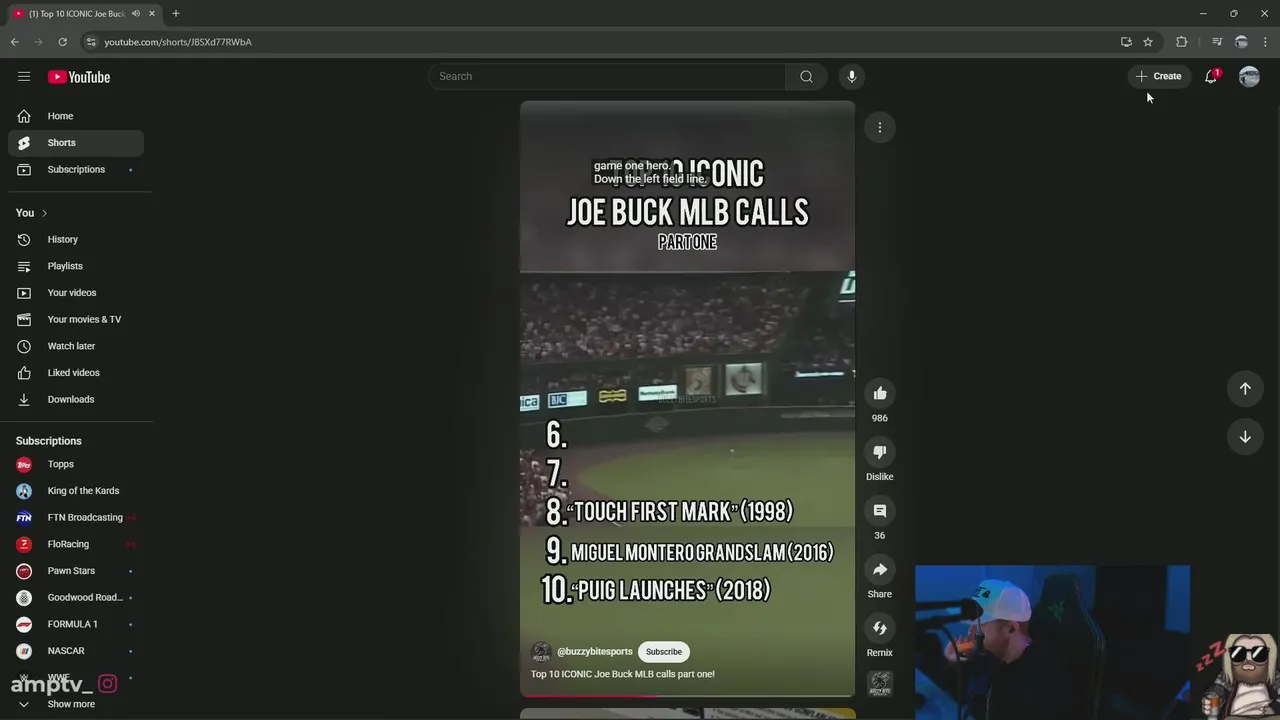Go to previous Short with up arrow

pos(1245,388)
